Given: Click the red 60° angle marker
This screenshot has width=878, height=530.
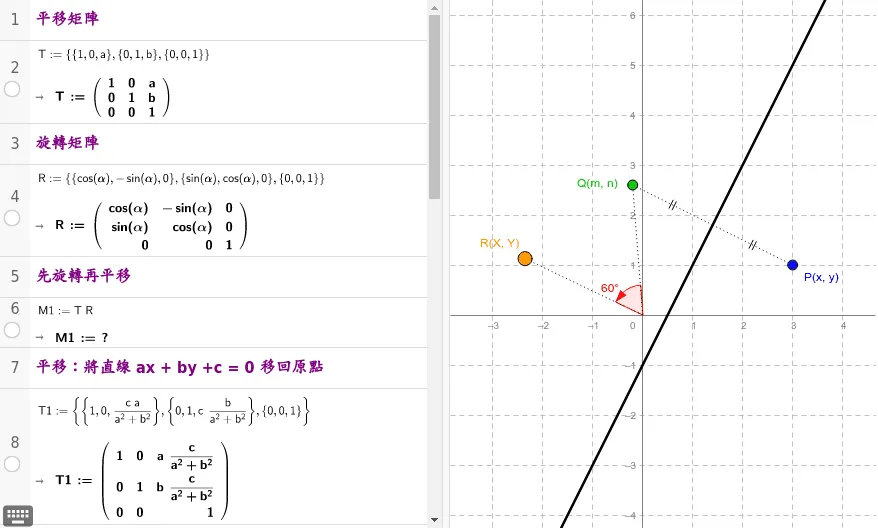Looking at the screenshot, I should click(630, 301).
